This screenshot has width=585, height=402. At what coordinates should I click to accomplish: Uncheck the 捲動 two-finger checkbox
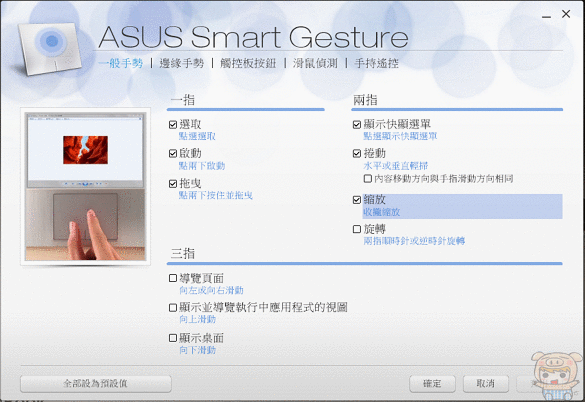pyautogui.click(x=357, y=153)
